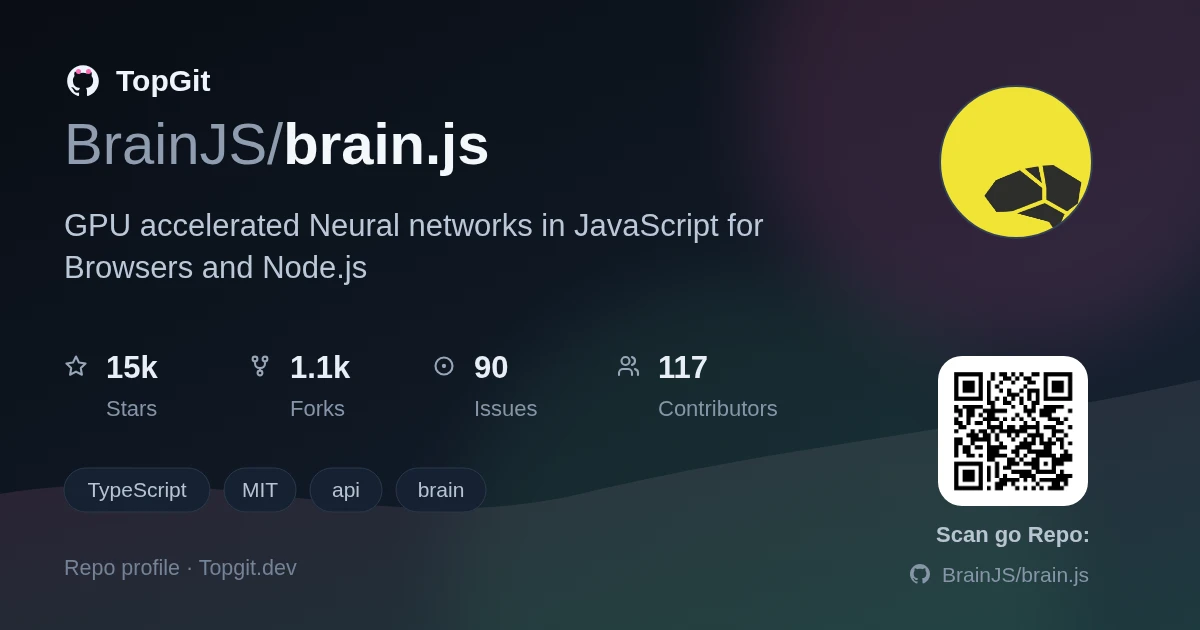
Task: Select the brain topic tag
Action: point(441,490)
